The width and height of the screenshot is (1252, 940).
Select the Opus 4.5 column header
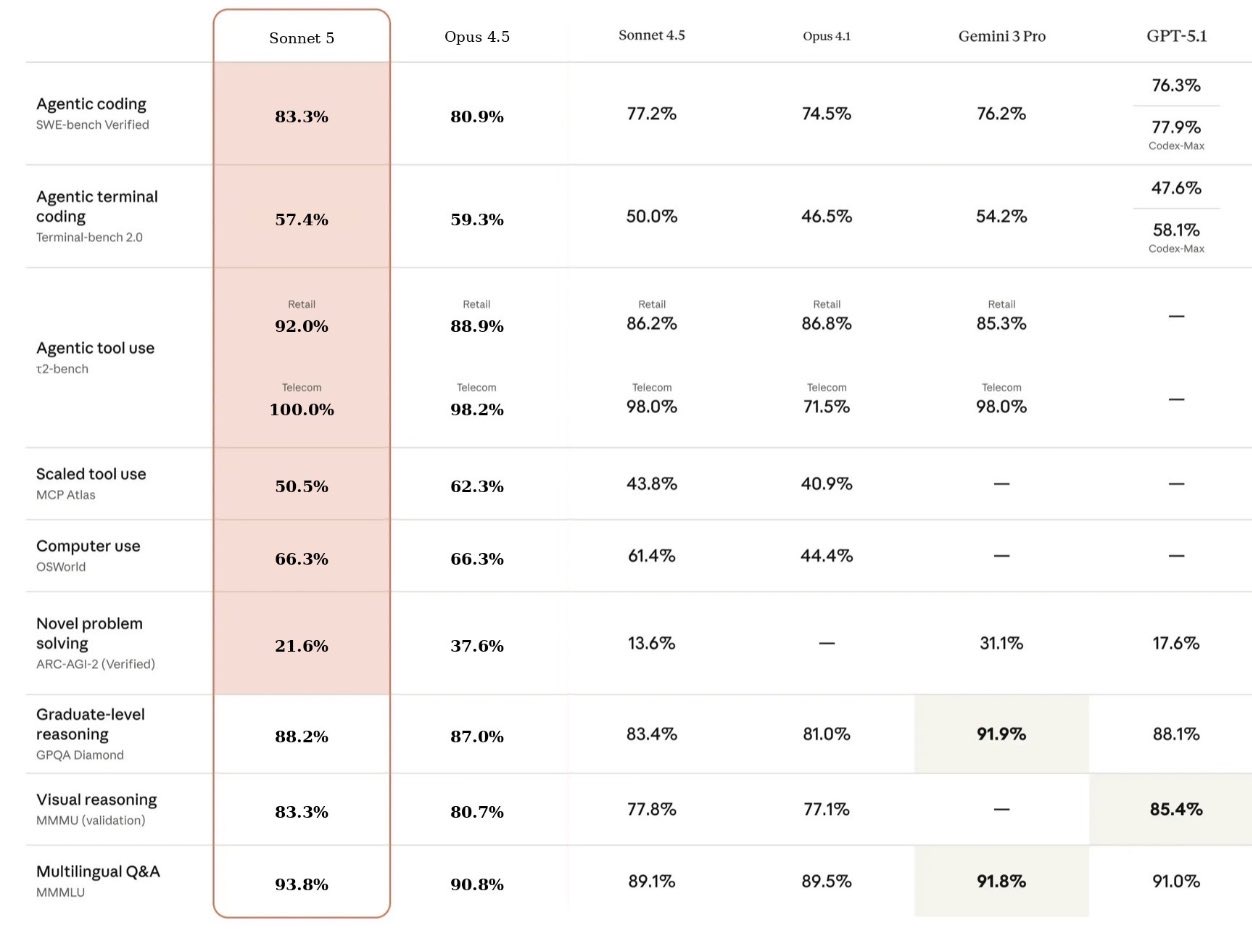(477, 37)
